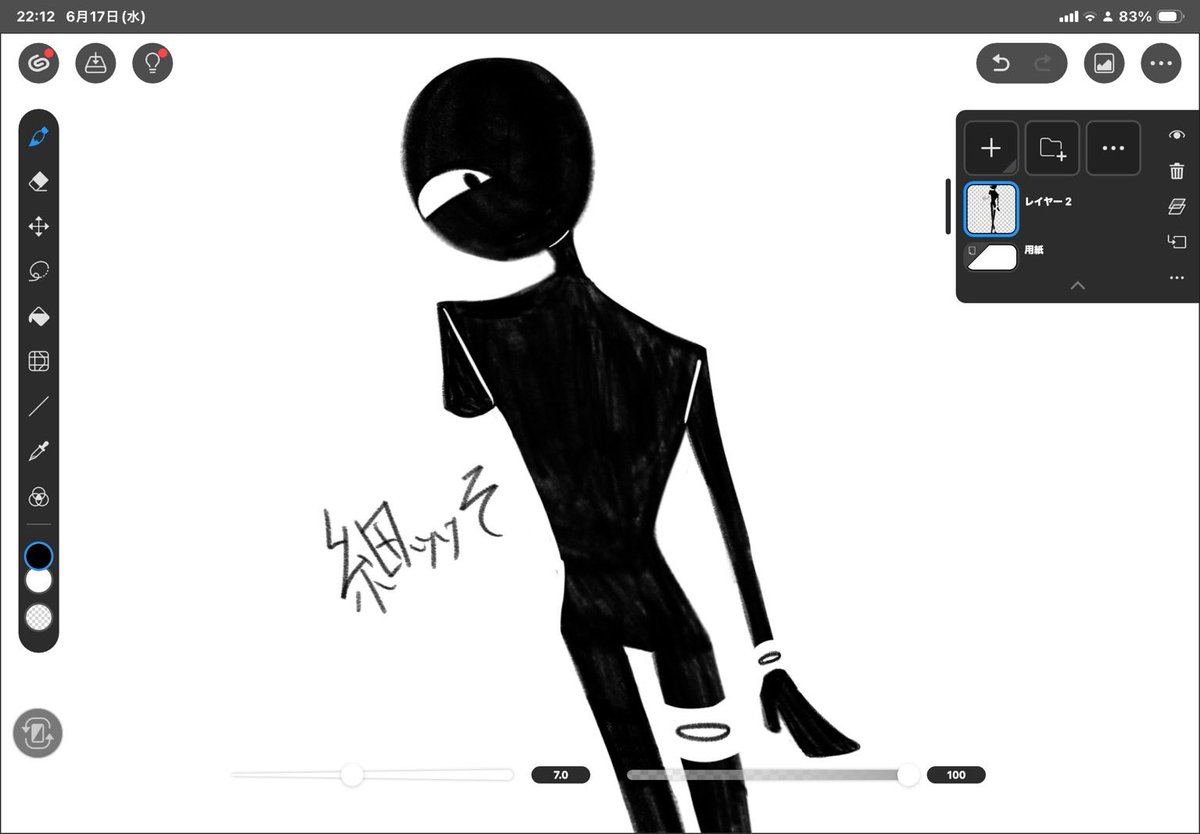The width and height of the screenshot is (1200, 834).
Task: Choose the white sub color swatch
Action: (x=38, y=580)
